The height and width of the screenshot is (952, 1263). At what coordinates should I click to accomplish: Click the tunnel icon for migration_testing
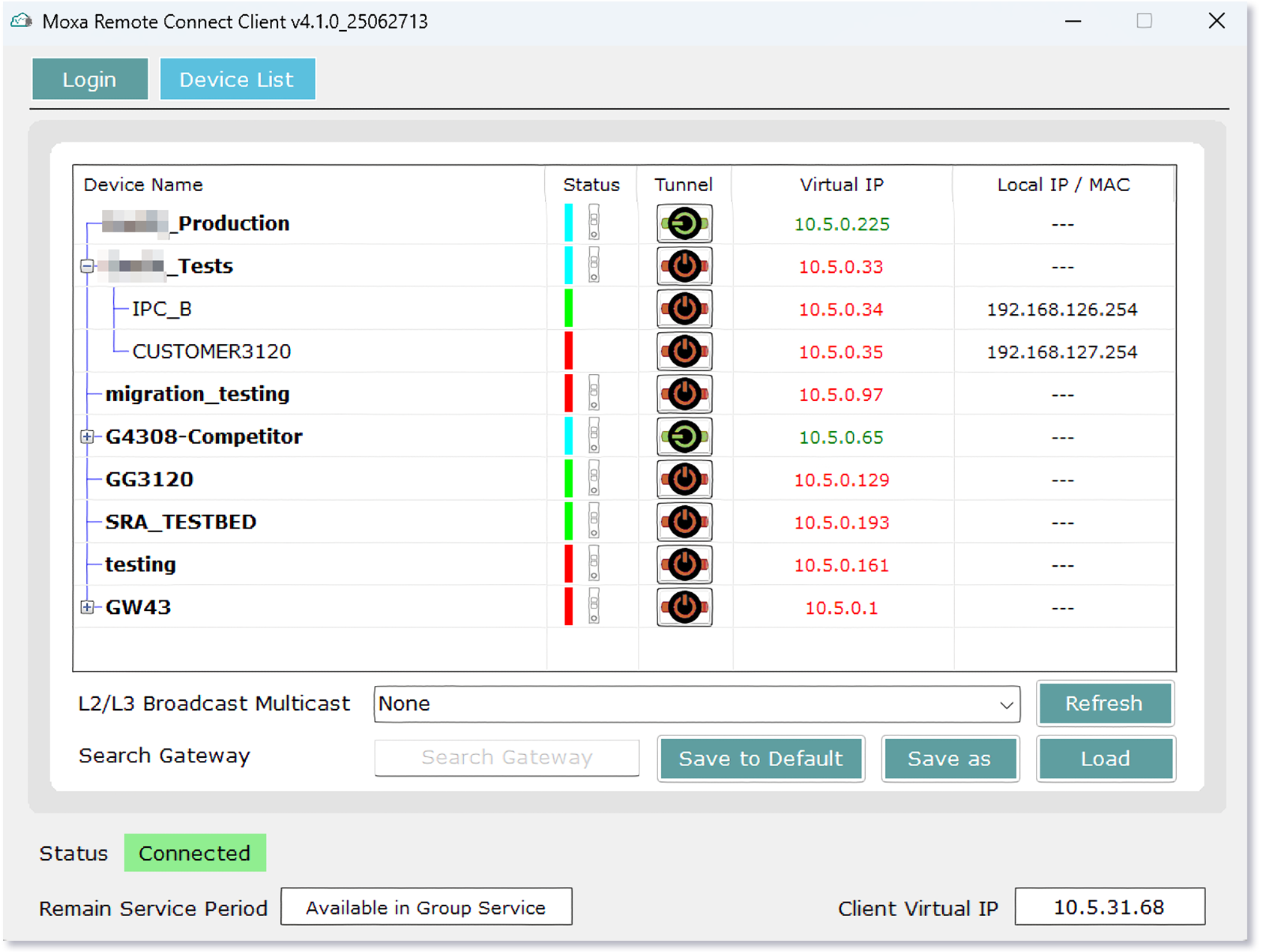click(x=684, y=394)
